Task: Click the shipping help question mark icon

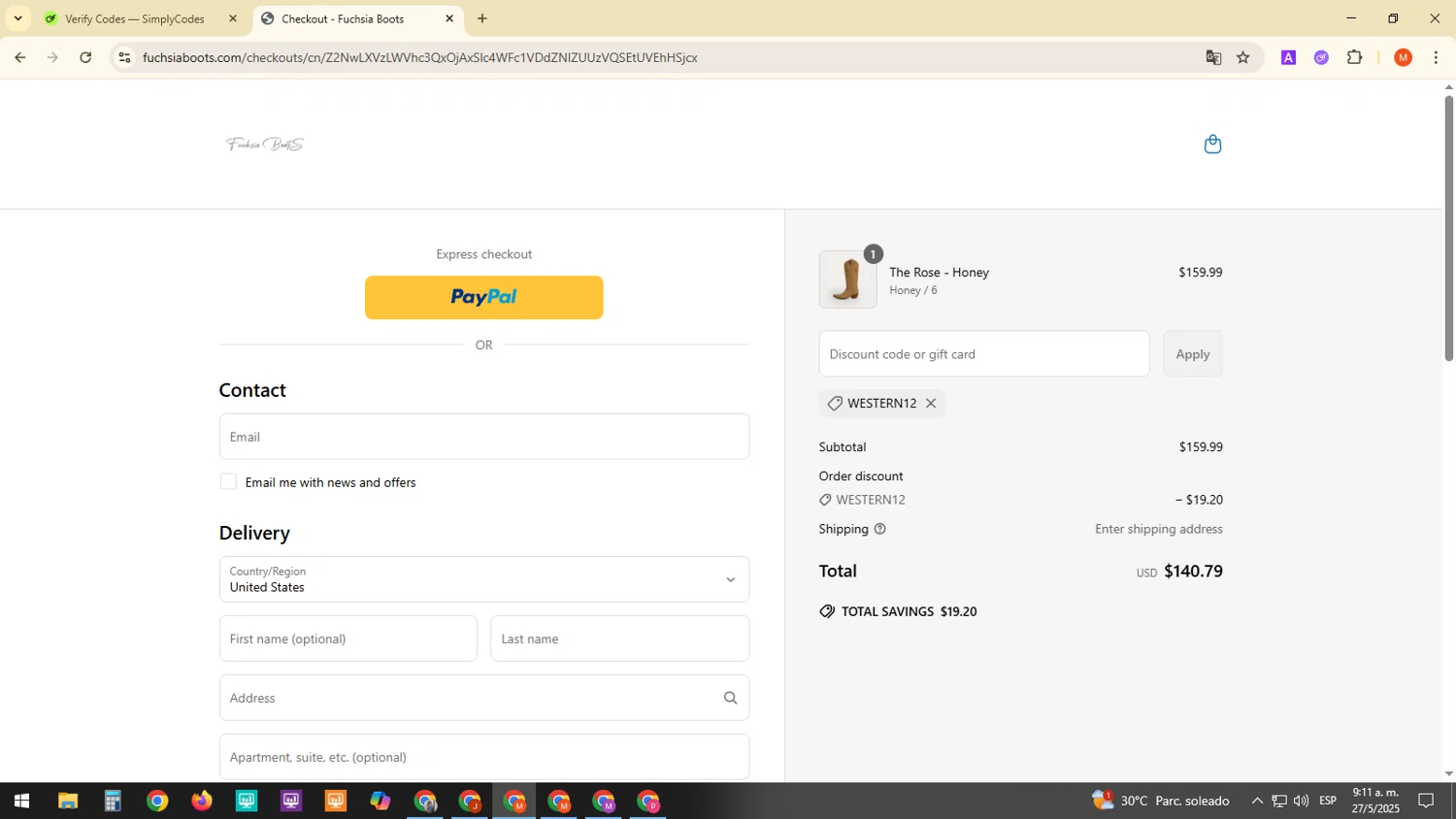Action: tap(880, 529)
